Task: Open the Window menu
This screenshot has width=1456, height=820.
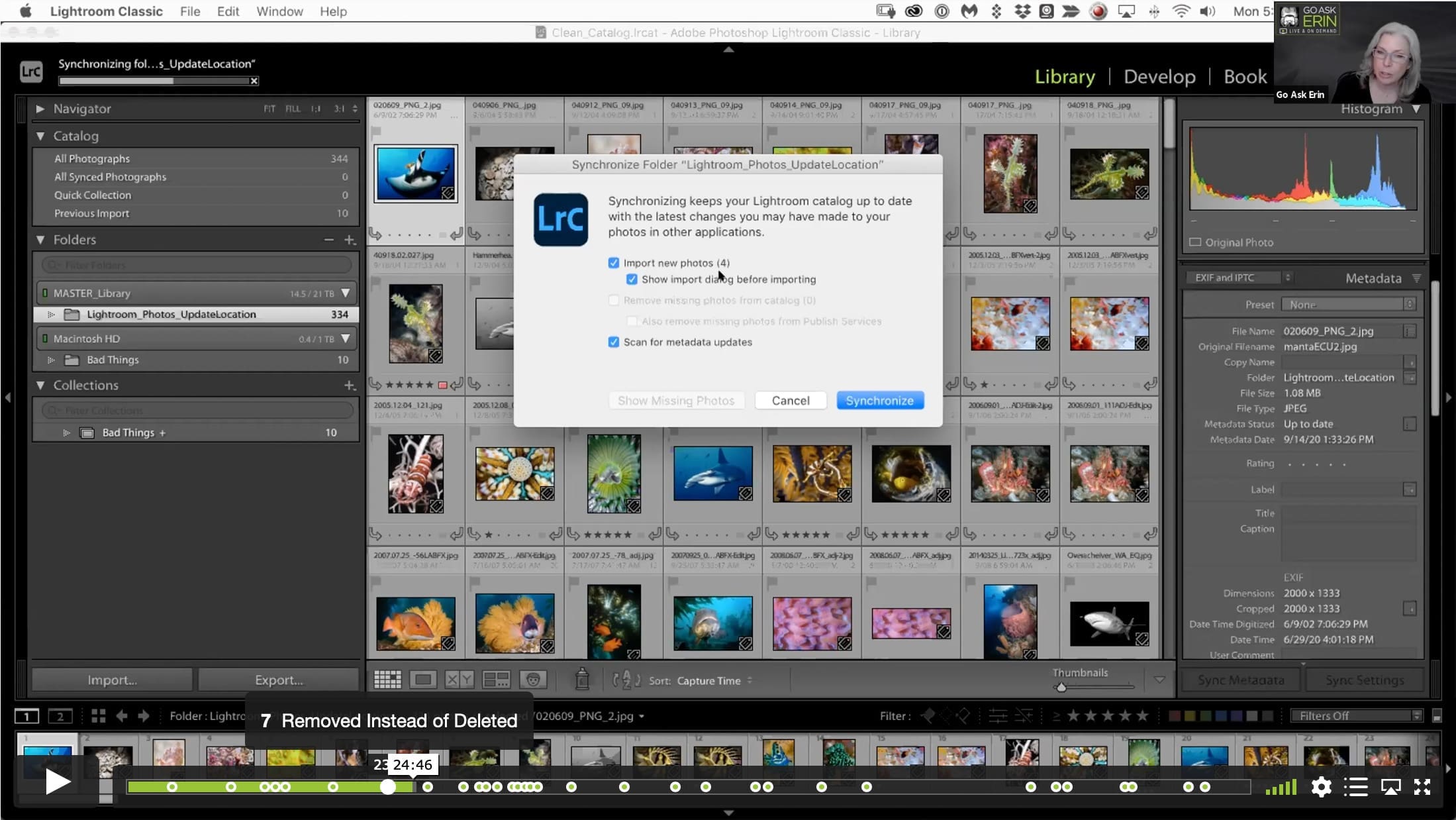Action: tap(279, 11)
